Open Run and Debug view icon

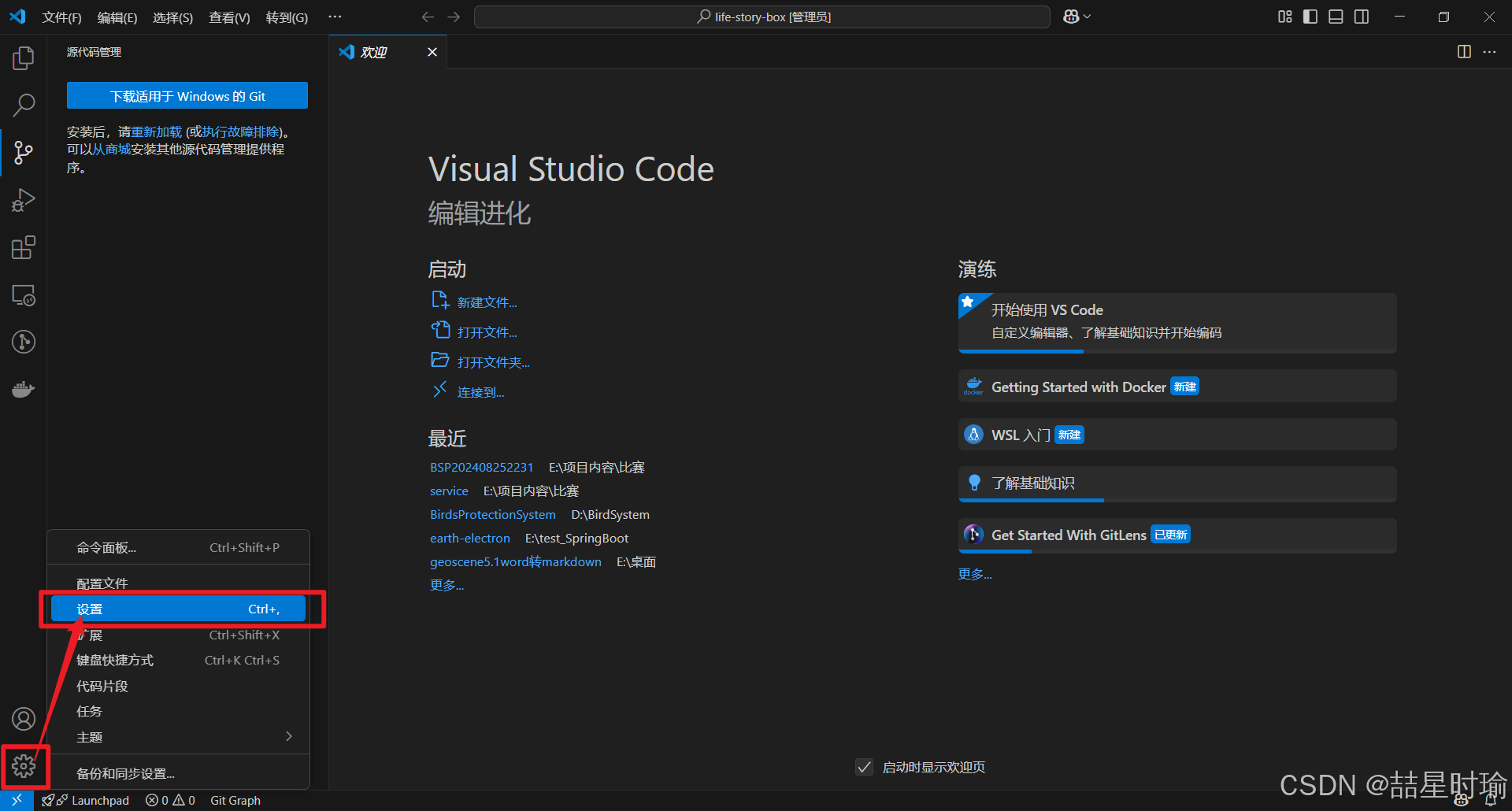(24, 200)
